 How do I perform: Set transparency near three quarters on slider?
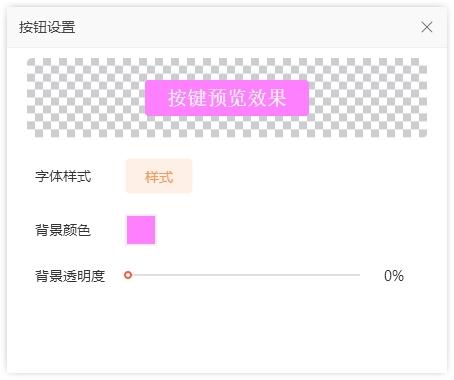[x=301, y=275]
